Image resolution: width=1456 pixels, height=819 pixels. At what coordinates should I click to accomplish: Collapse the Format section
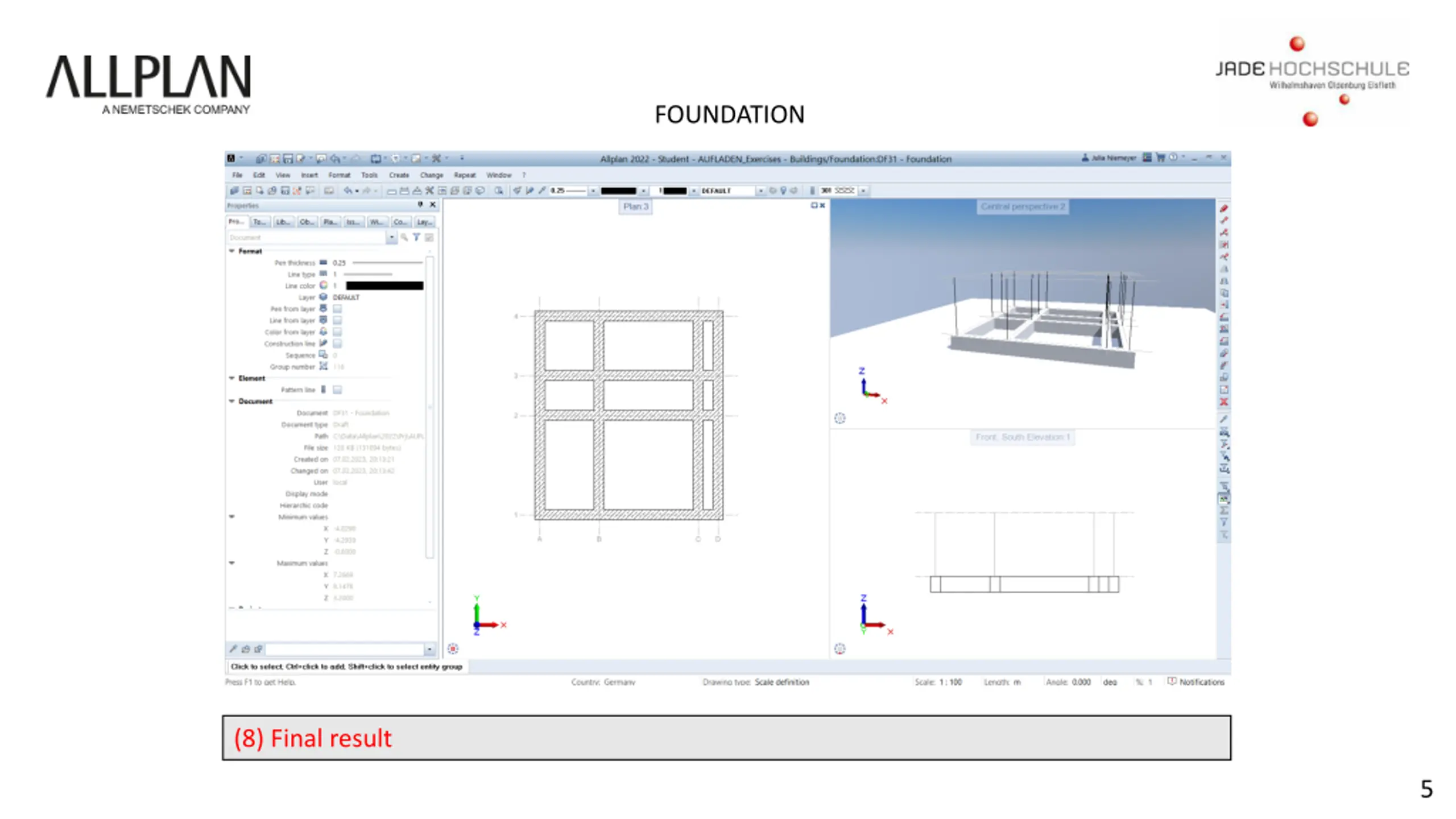pyautogui.click(x=231, y=251)
